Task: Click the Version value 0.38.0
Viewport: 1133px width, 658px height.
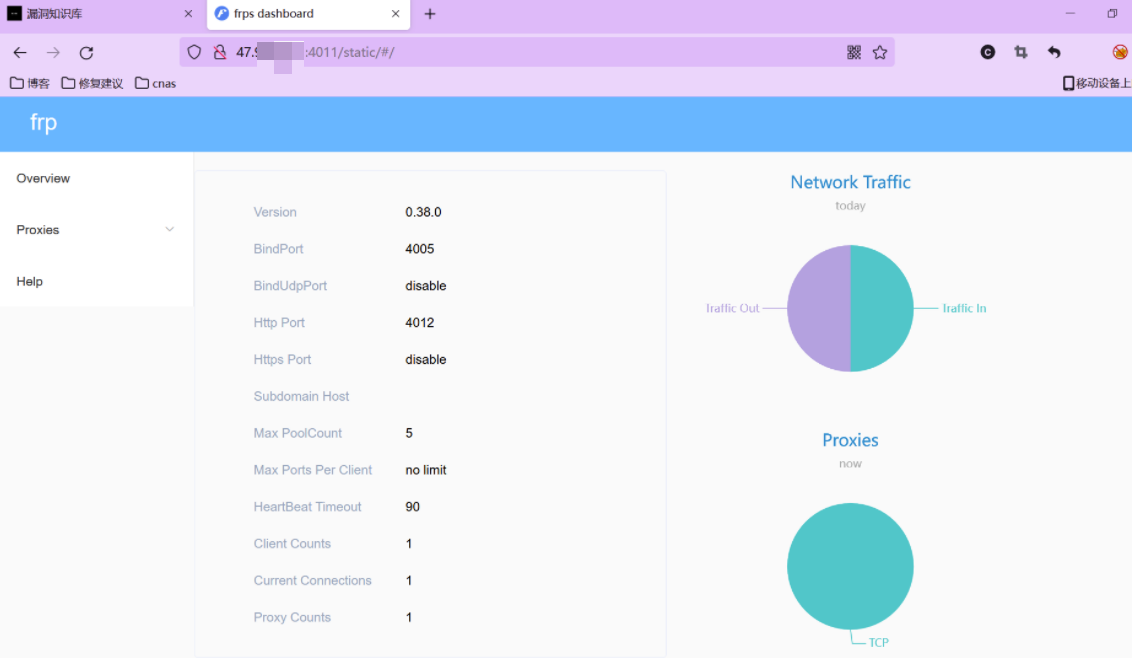Action: coord(423,212)
